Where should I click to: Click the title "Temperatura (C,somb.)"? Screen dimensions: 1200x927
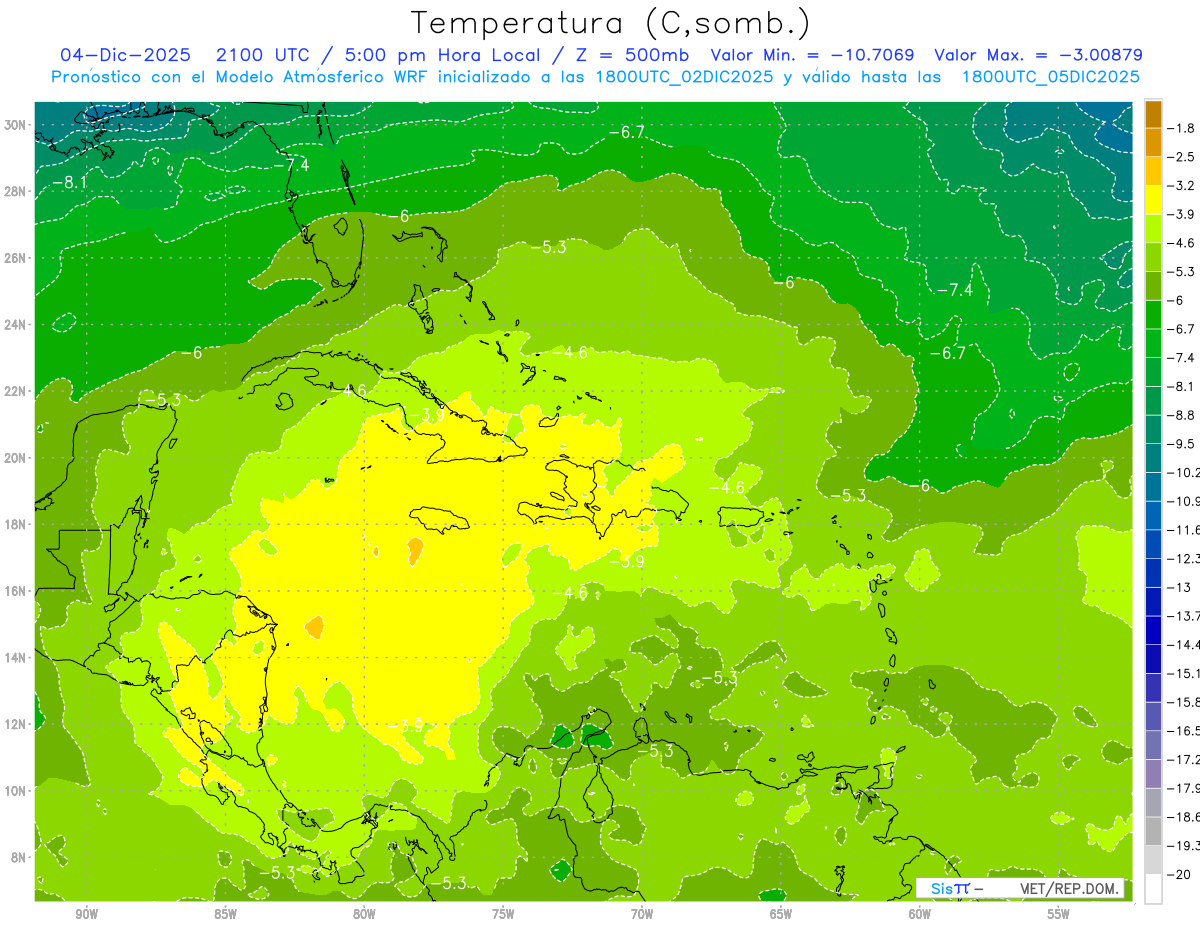[x=612, y=24]
